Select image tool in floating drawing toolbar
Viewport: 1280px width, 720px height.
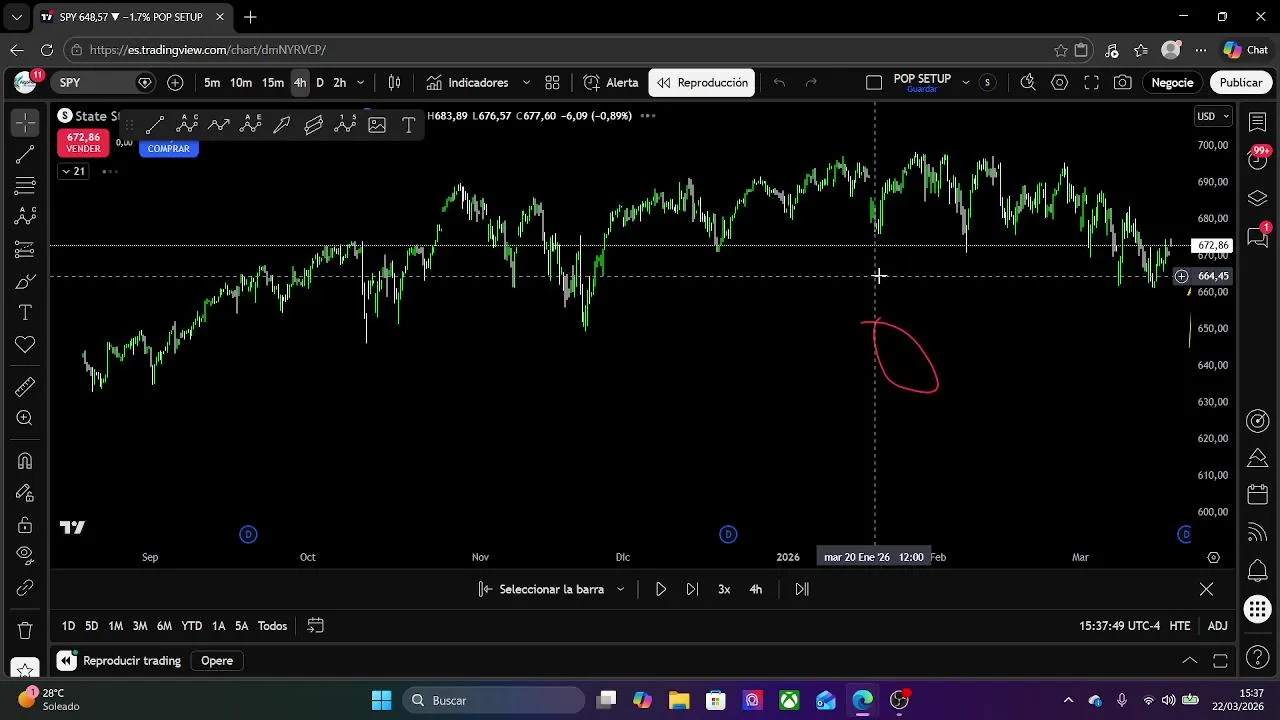[377, 125]
